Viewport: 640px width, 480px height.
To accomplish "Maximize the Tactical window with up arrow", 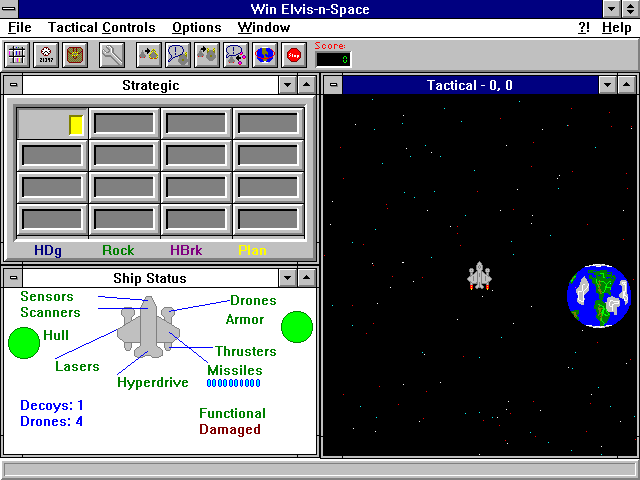I will (627, 85).
